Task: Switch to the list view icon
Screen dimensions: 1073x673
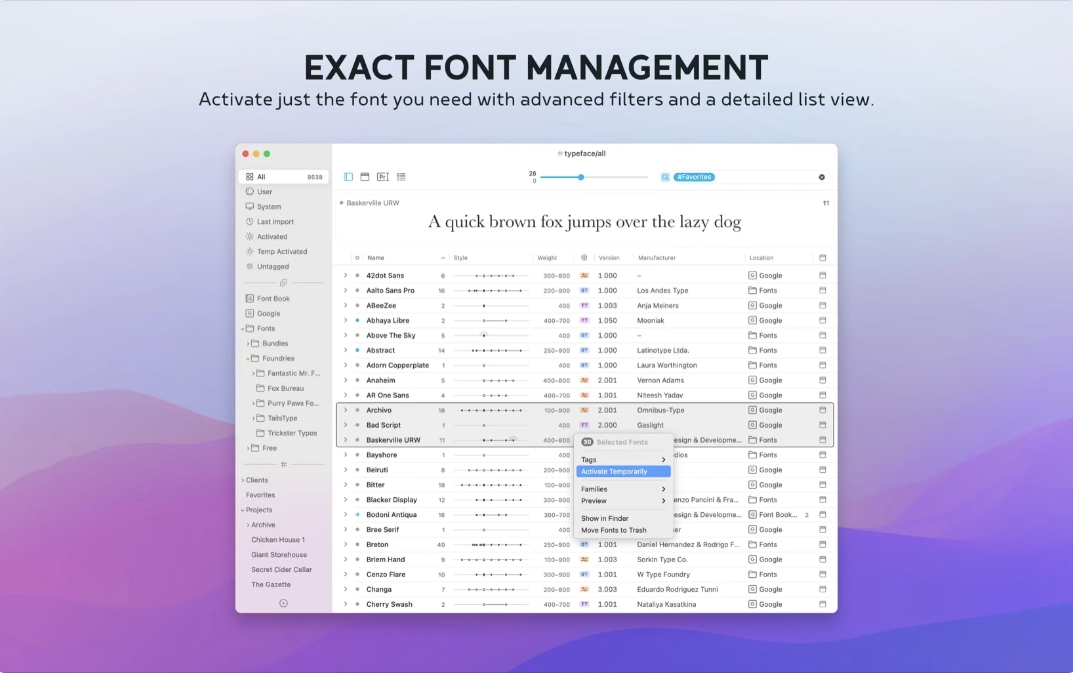Action: click(401, 177)
